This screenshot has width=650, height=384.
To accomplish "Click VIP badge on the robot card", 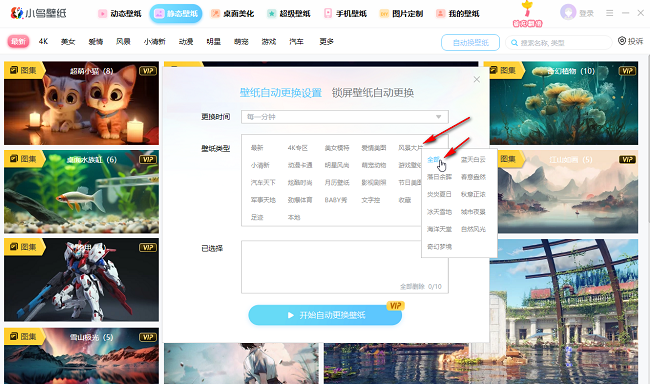I will point(148,248).
